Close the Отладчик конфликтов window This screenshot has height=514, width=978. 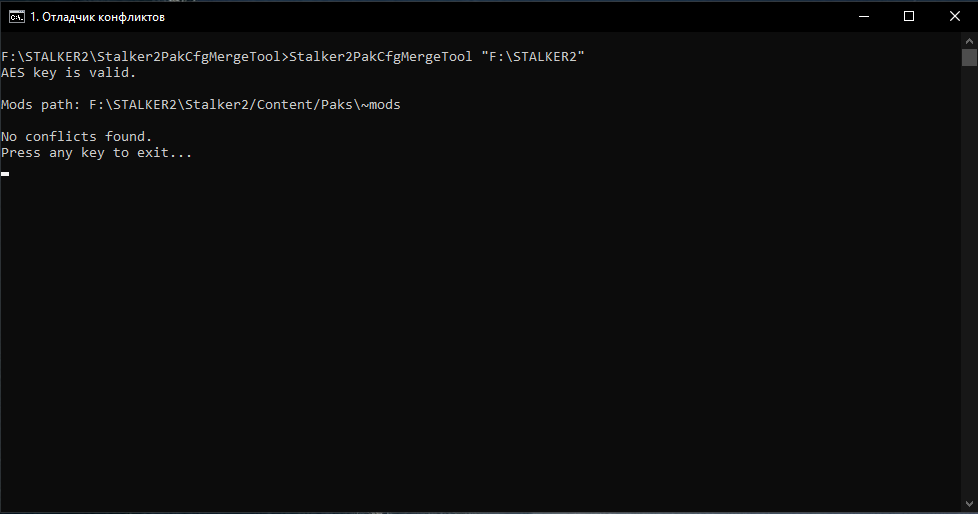click(954, 17)
